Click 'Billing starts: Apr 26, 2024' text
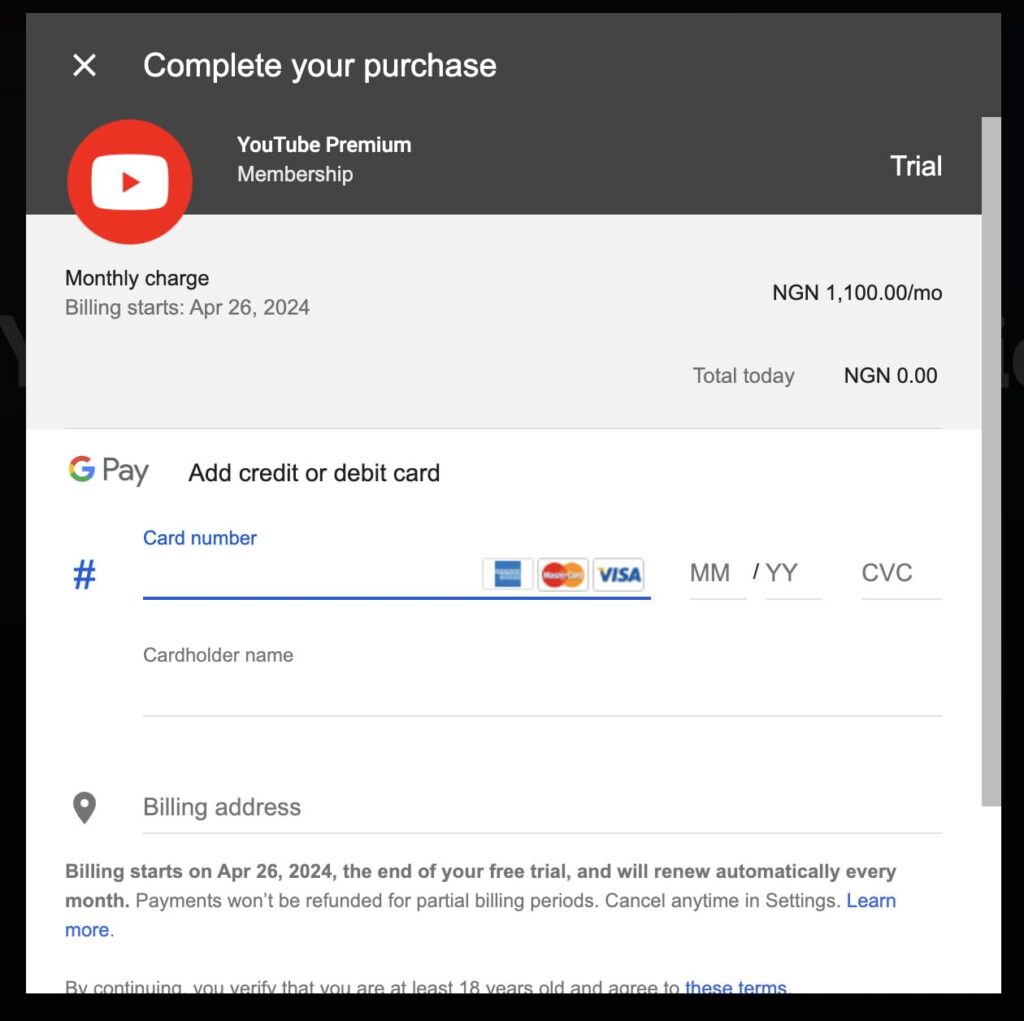This screenshot has height=1021, width=1024. 187,308
